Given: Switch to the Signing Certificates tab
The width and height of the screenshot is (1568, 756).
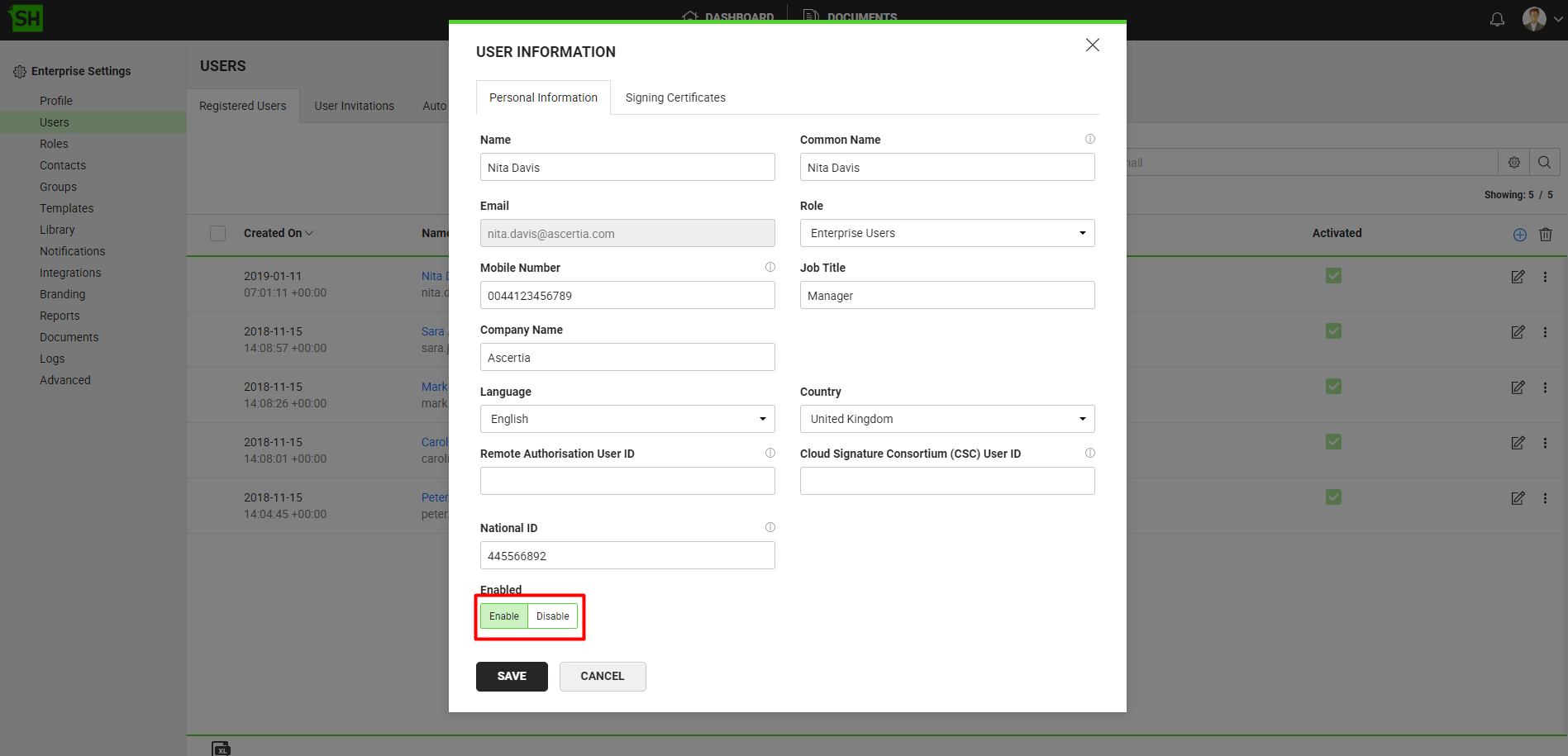Looking at the screenshot, I should (674, 97).
